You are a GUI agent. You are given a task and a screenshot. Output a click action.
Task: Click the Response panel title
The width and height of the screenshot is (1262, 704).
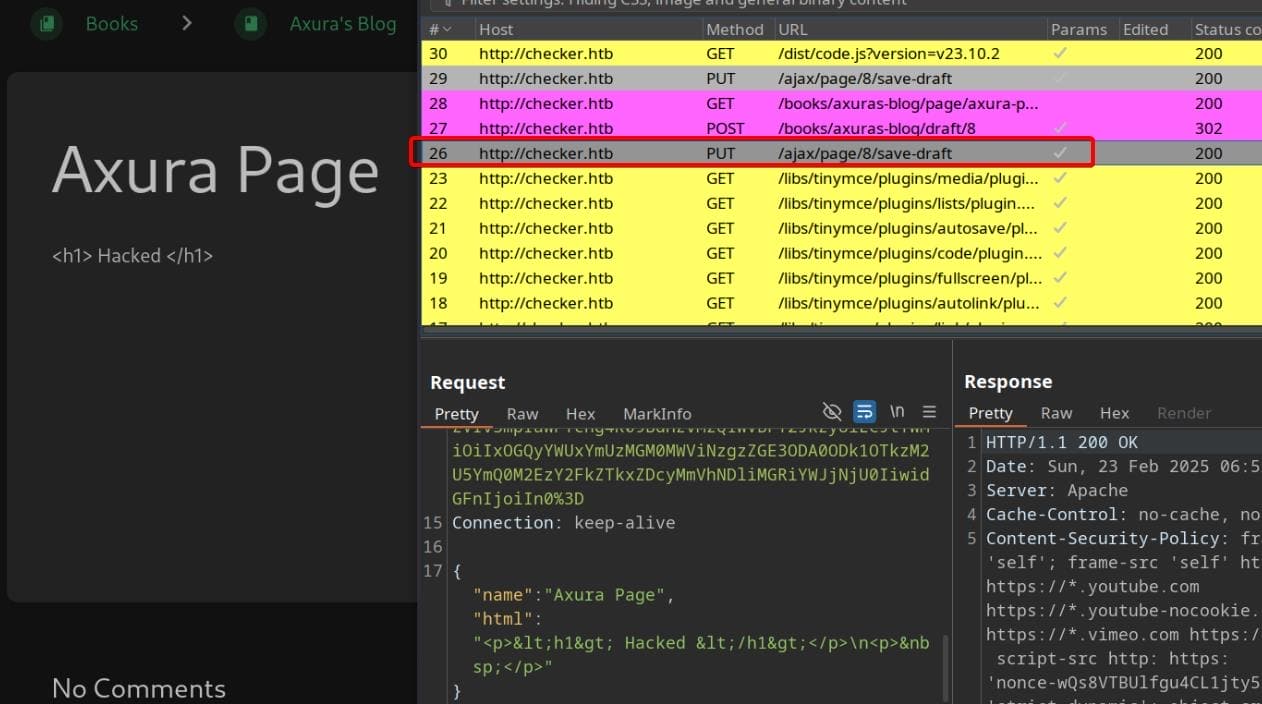[1008, 381]
